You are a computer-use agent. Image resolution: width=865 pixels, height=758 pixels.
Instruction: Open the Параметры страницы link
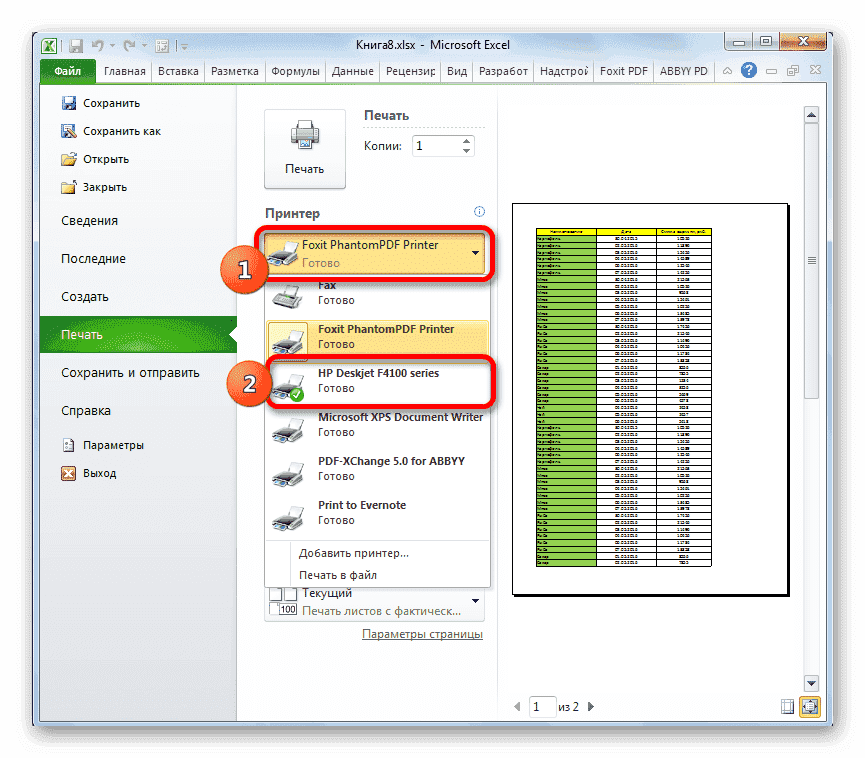pos(424,634)
